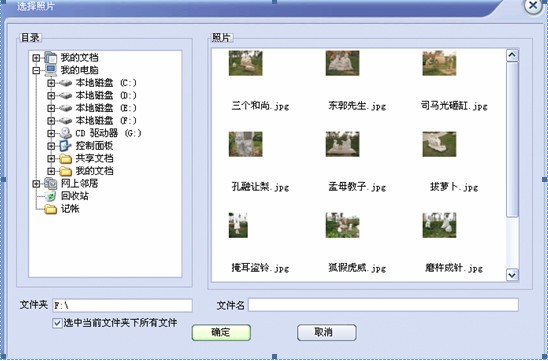Viewport: 548px width, 361px height.
Task: Click the 文件名 input field
Action: [383, 305]
